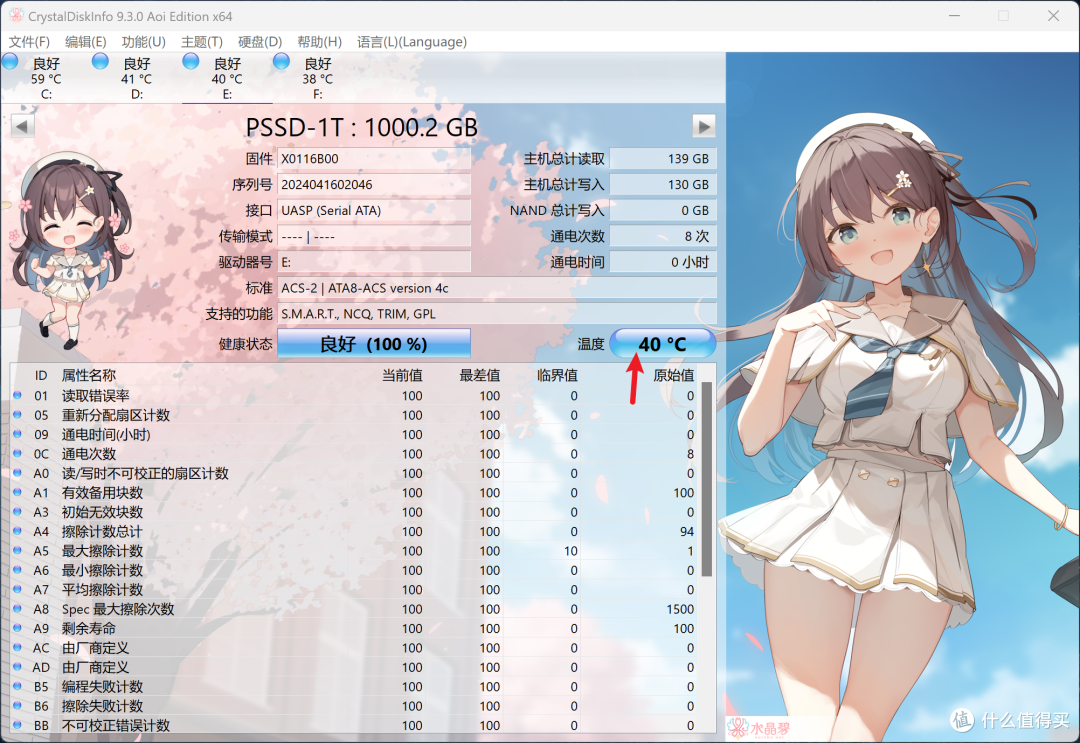The height and width of the screenshot is (743, 1080).
Task: Go to next disk with right arrow
Action: coord(704,126)
